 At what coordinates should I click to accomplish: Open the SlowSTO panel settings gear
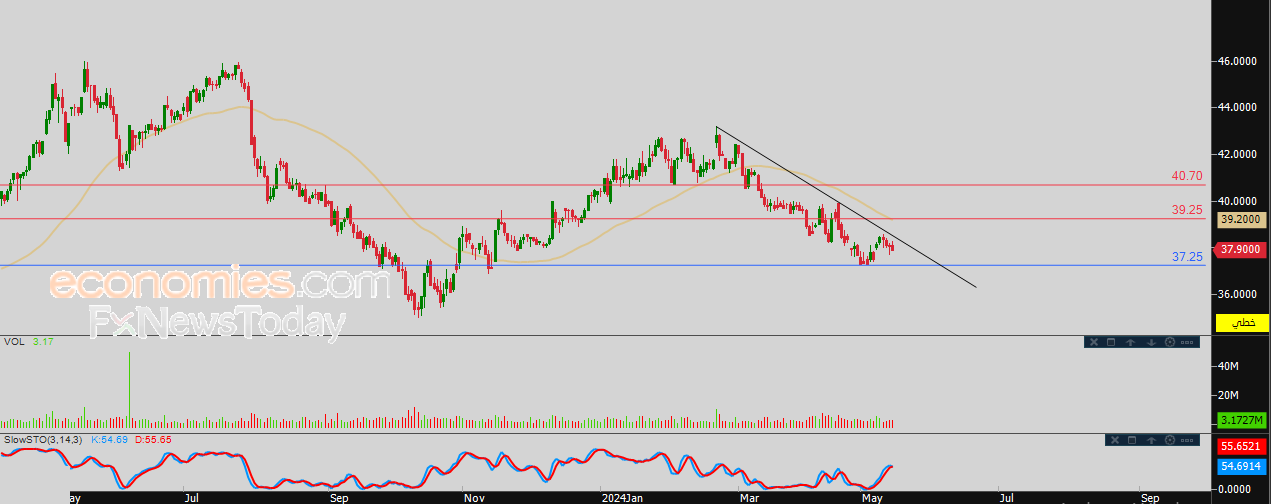1169,440
